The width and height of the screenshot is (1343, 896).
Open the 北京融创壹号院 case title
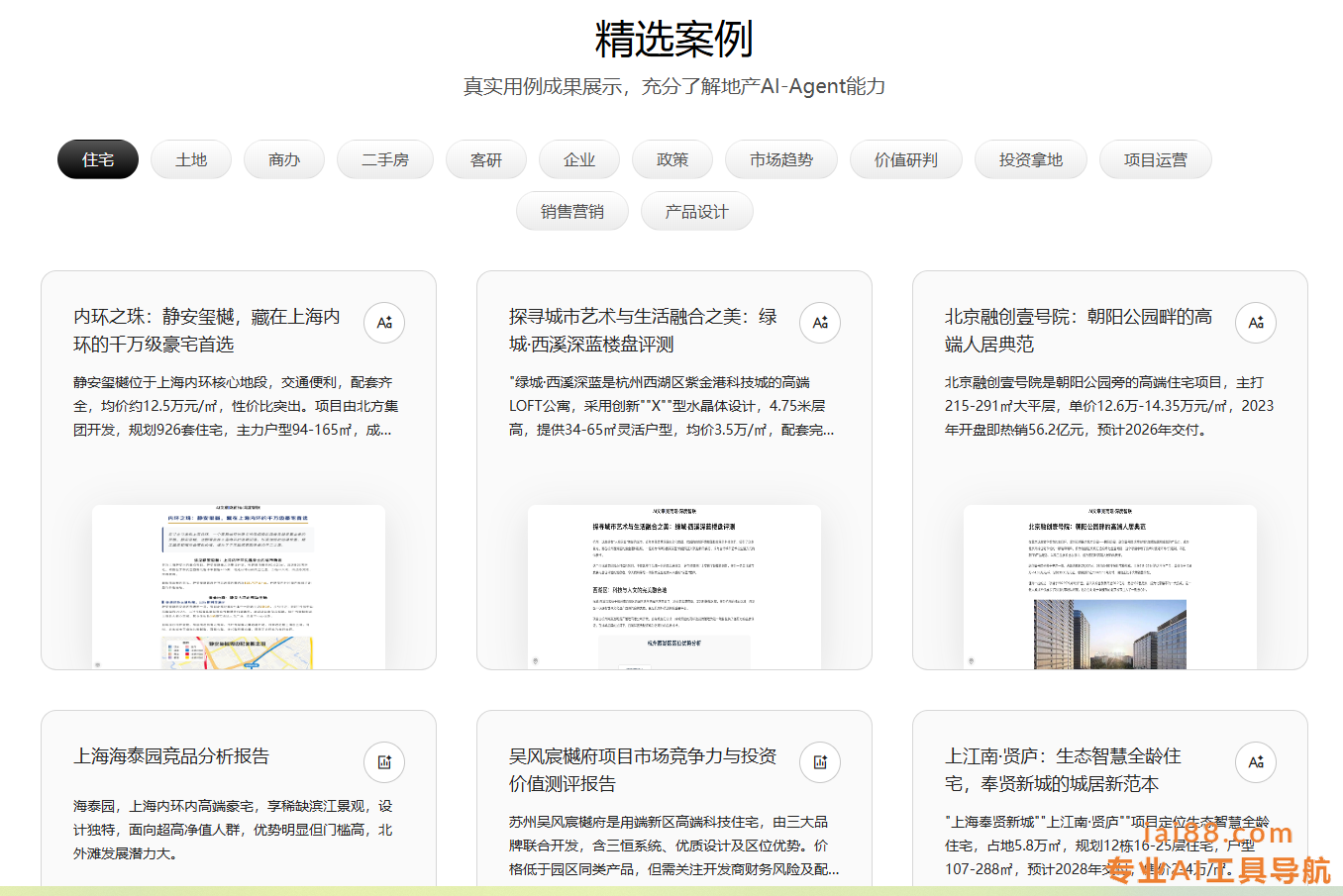pos(1079,331)
